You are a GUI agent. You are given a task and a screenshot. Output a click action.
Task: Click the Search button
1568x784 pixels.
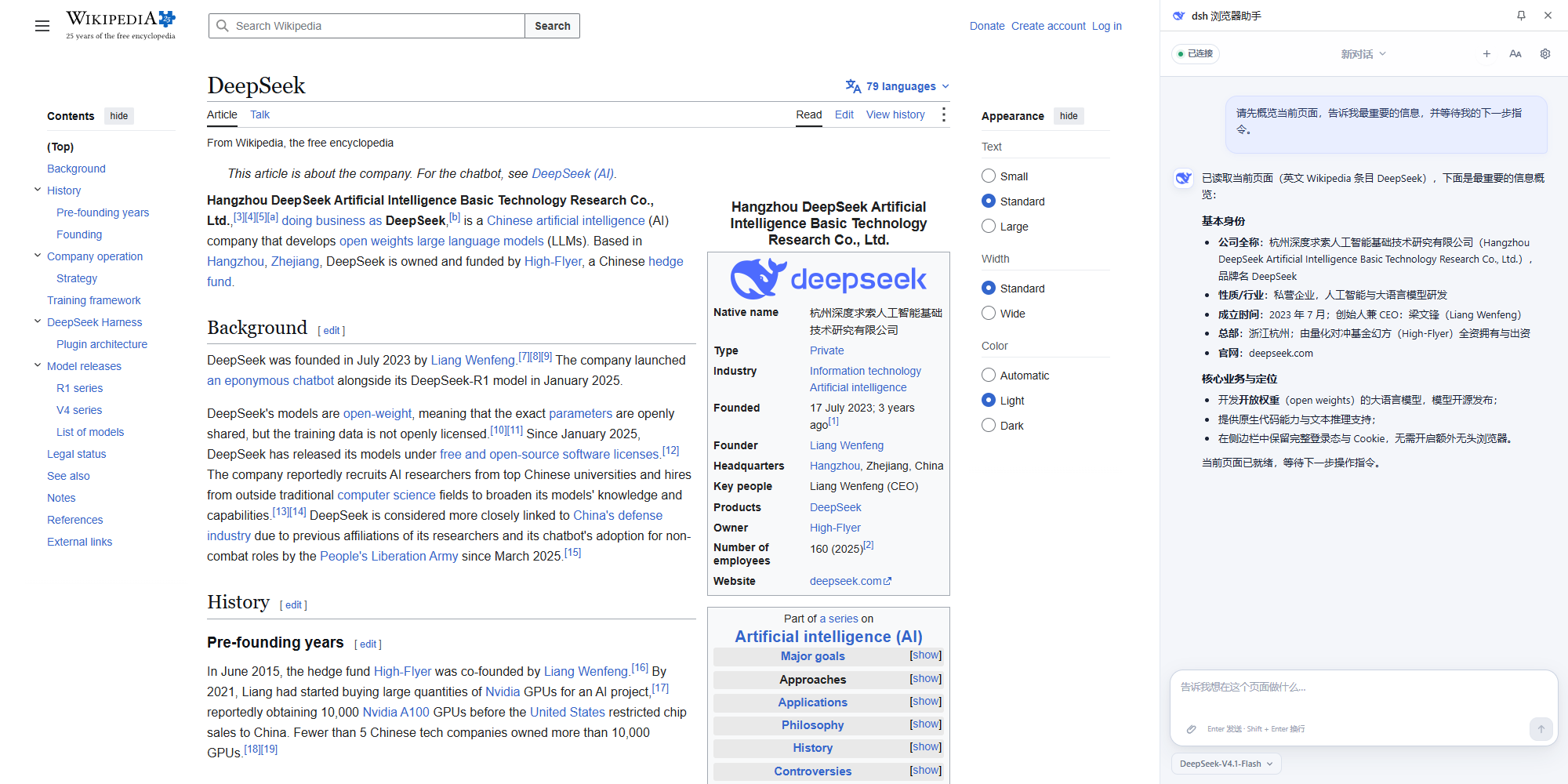click(x=552, y=26)
